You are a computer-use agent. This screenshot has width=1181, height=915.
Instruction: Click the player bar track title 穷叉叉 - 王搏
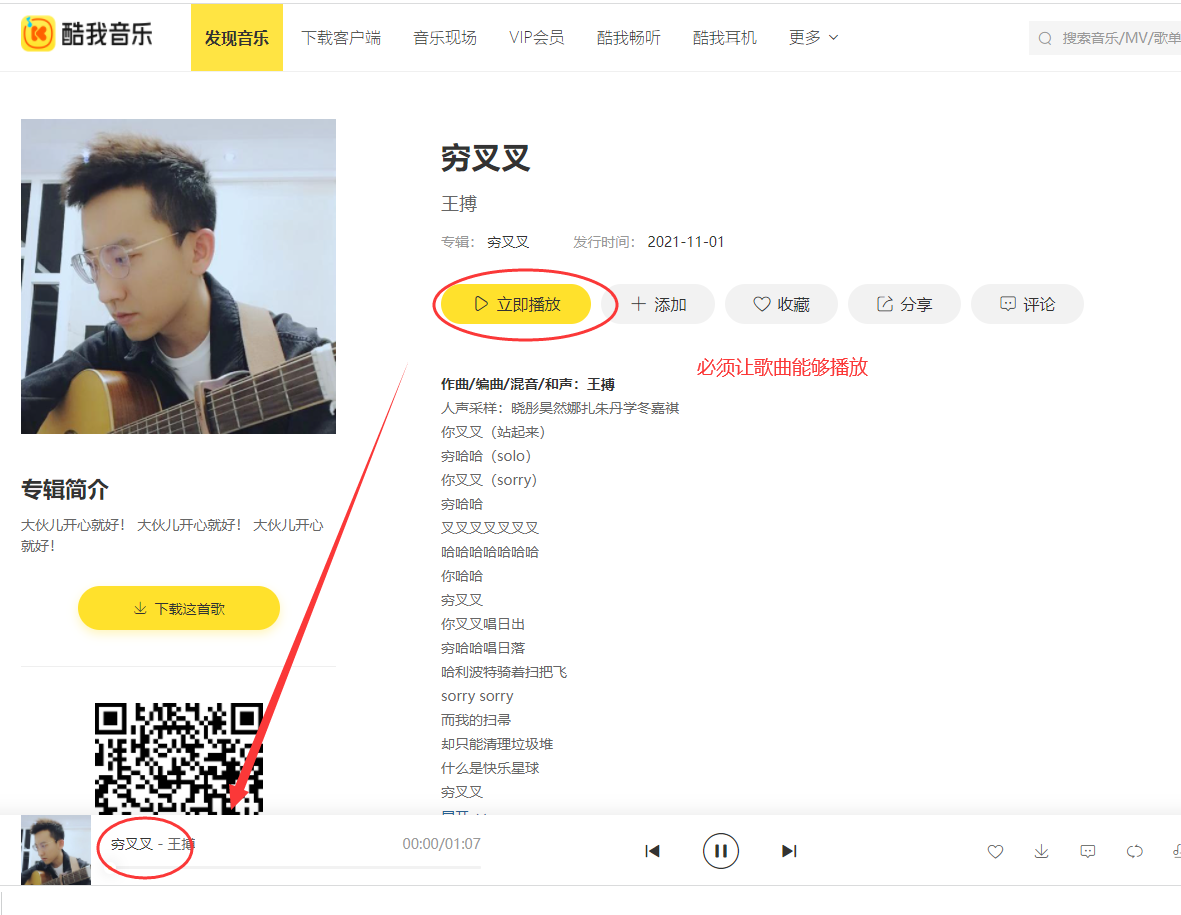(152, 844)
